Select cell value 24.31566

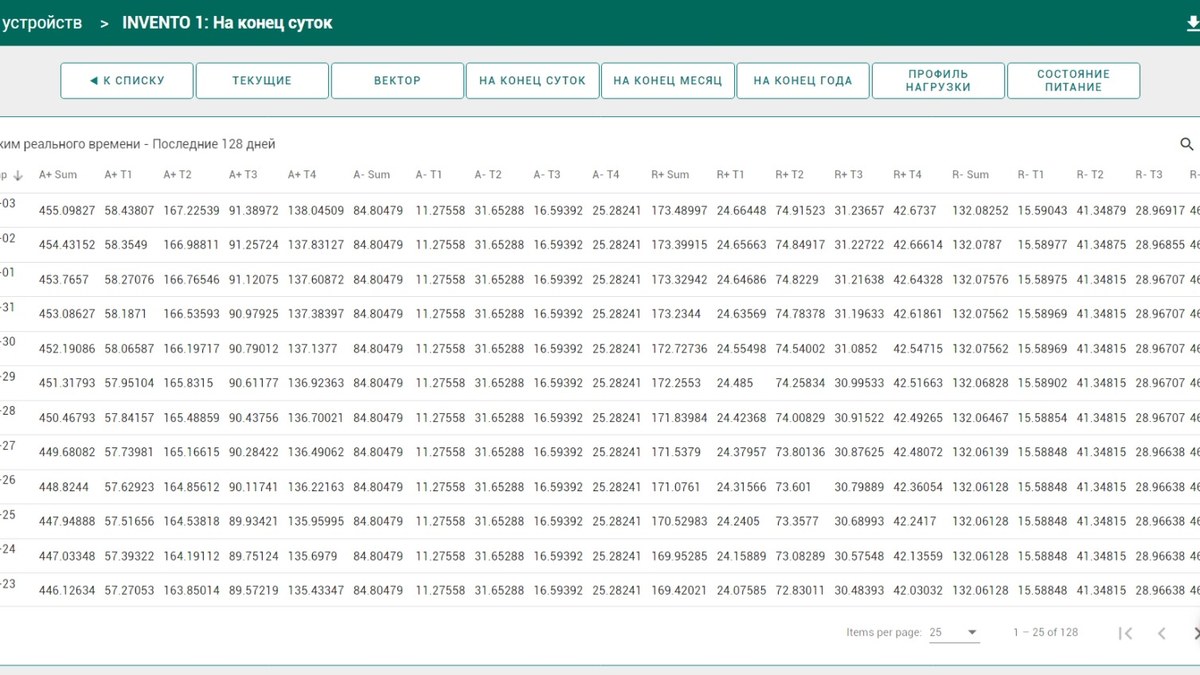point(742,487)
